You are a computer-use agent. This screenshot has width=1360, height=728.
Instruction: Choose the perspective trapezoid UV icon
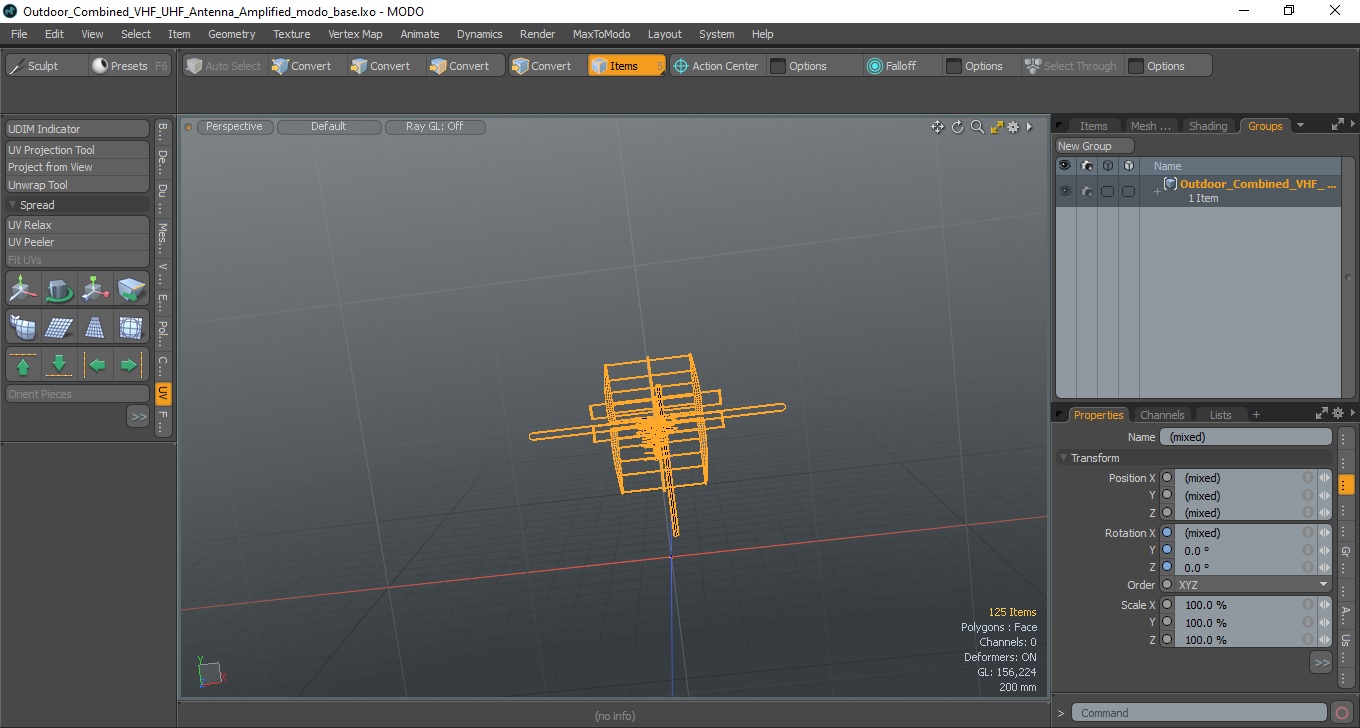click(96, 327)
